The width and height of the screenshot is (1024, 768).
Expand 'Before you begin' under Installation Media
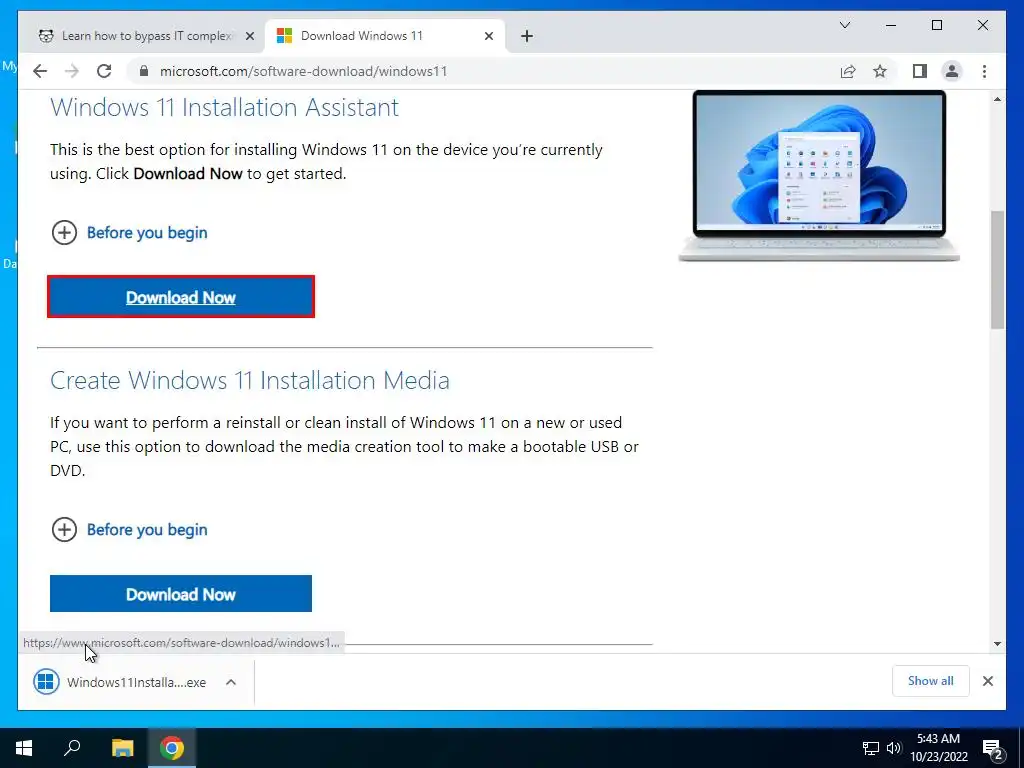tap(129, 530)
